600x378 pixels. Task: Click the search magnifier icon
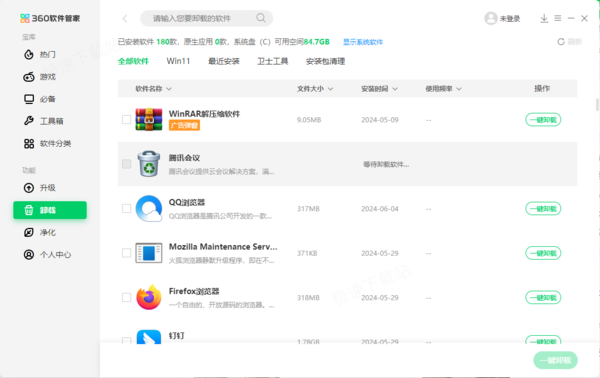click(x=261, y=18)
